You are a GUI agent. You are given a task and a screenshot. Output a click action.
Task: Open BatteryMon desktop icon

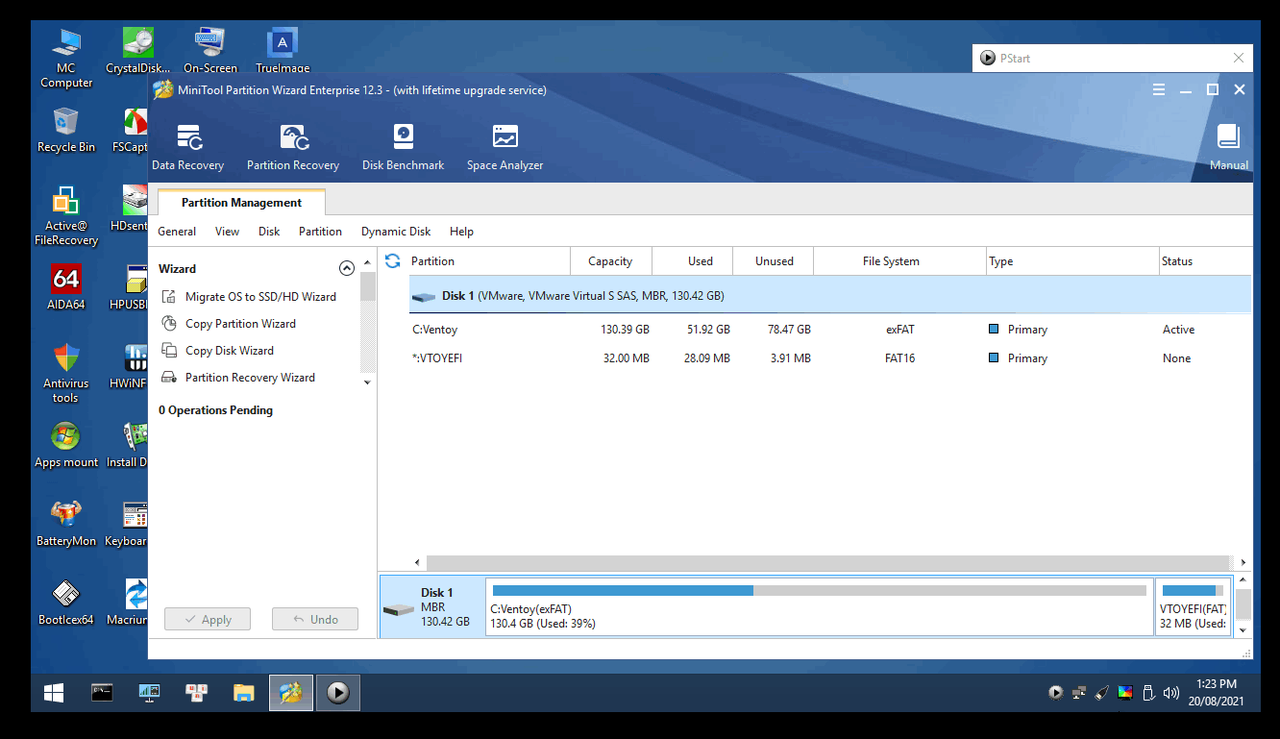click(x=66, y=523)
